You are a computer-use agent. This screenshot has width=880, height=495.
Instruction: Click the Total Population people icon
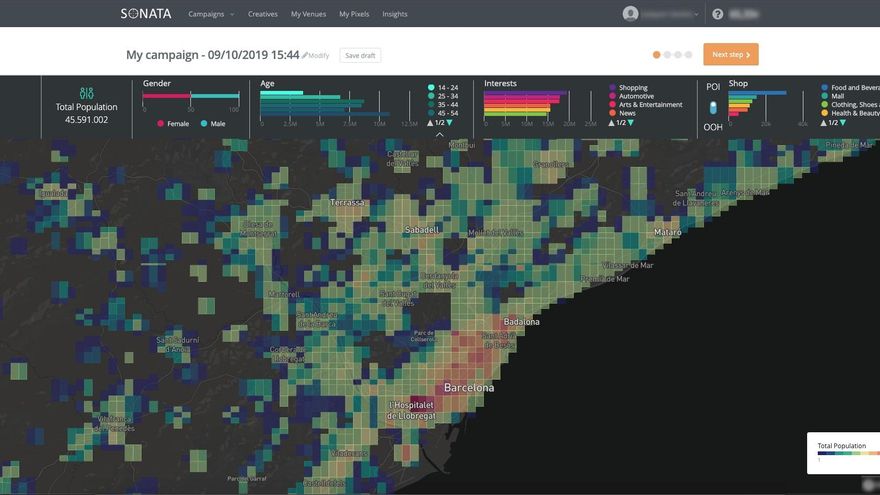click(86, 93)
